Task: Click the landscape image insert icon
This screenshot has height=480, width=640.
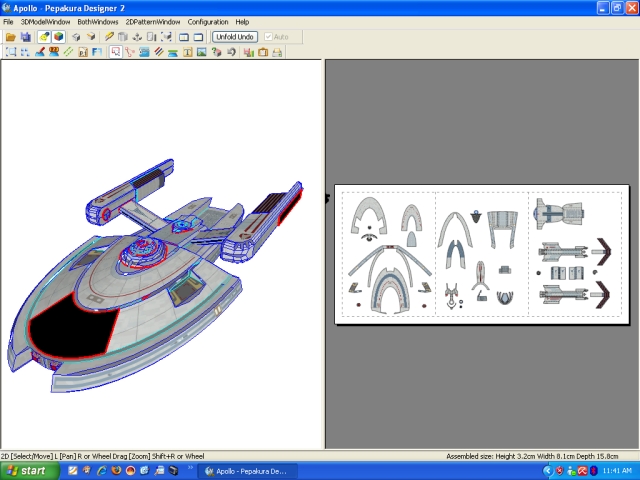Action: pos(202,52)
